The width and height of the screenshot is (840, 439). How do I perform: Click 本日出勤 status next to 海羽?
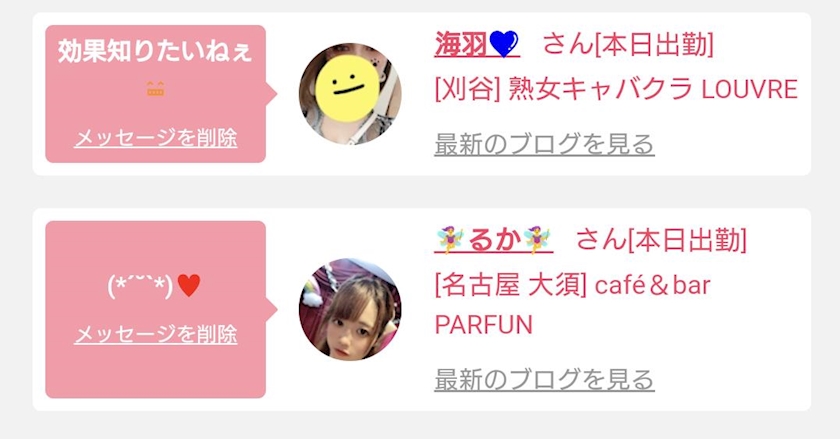(x=655, y=44)
